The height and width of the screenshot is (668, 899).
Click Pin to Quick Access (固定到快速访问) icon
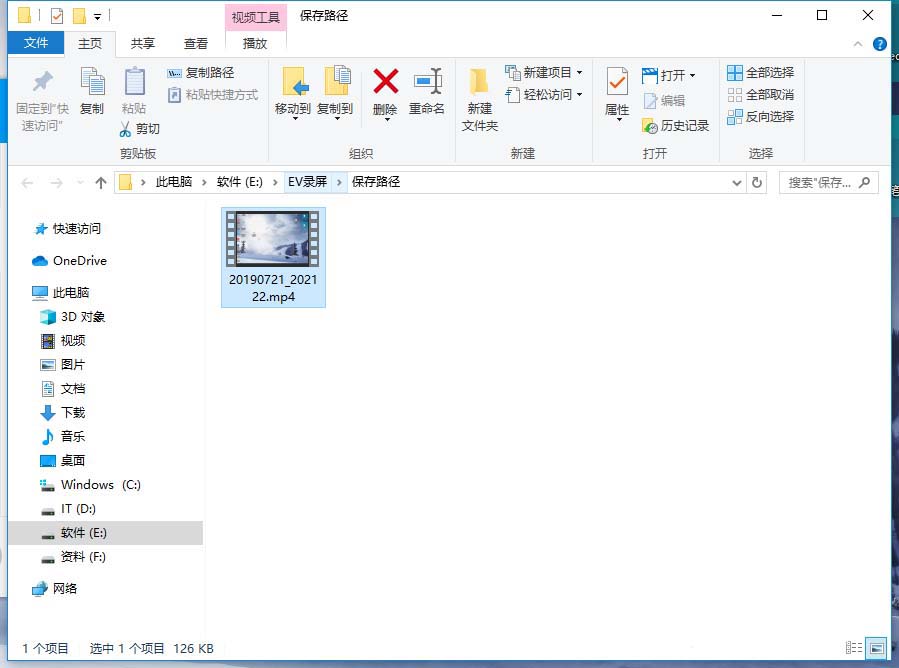point(41,82)
